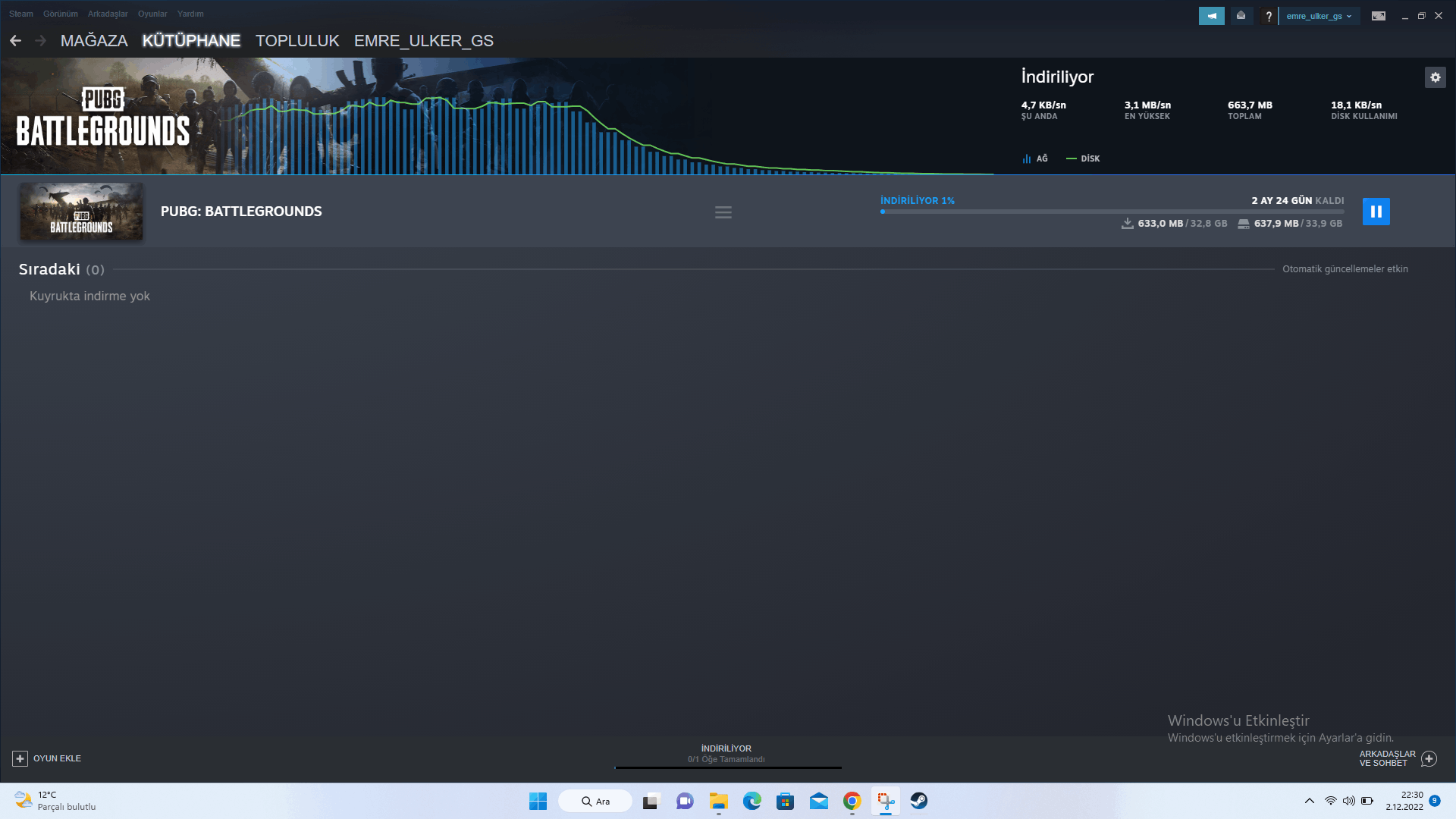Open the weather widget showing 12°C
This screenshot has height=819, width=1456.
55,801
